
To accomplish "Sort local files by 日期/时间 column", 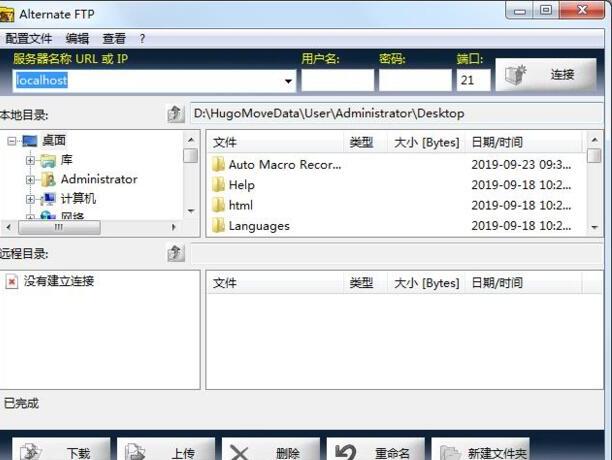I will point(524,142).
